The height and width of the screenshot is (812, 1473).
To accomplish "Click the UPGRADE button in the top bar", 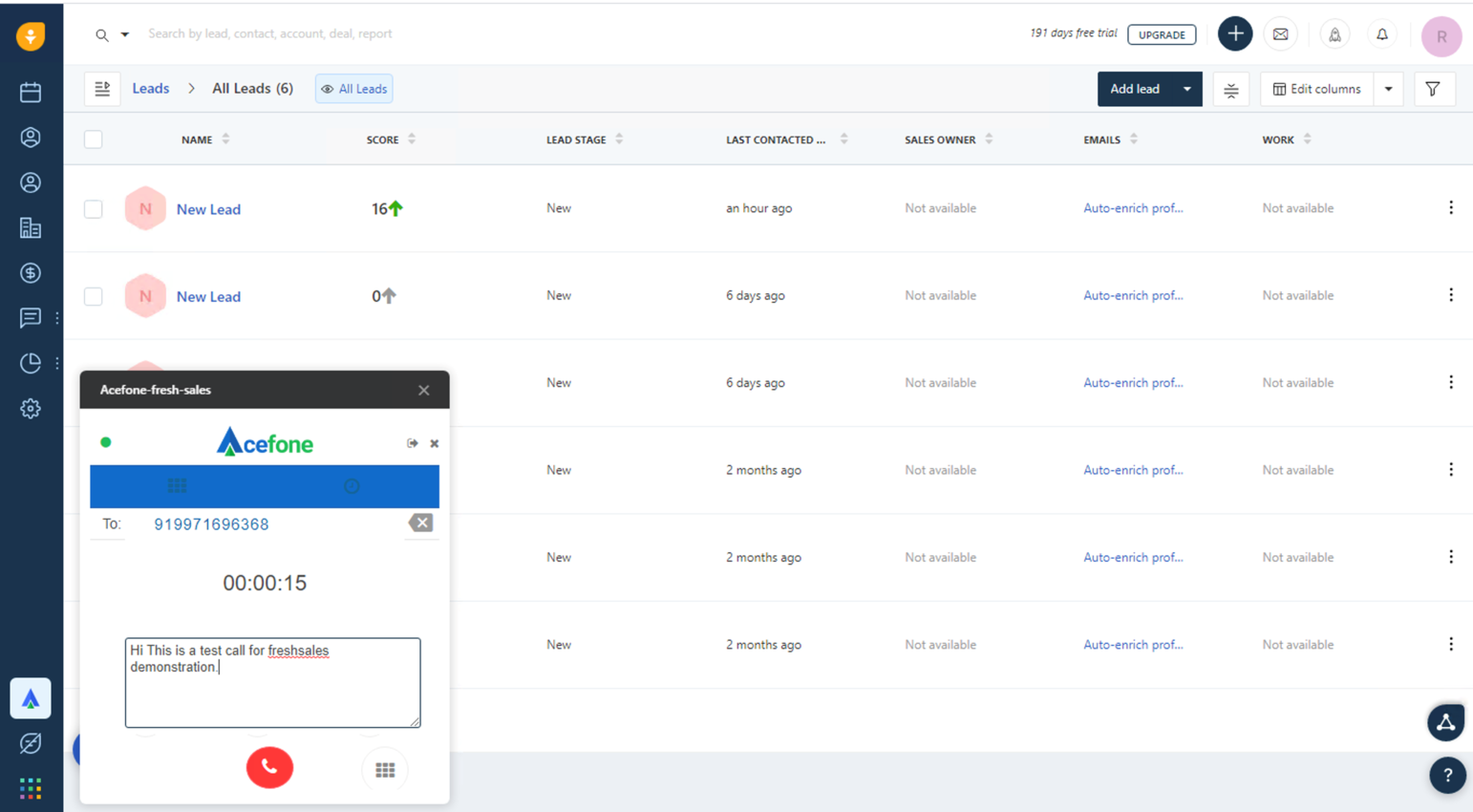I will (1162, 34).
